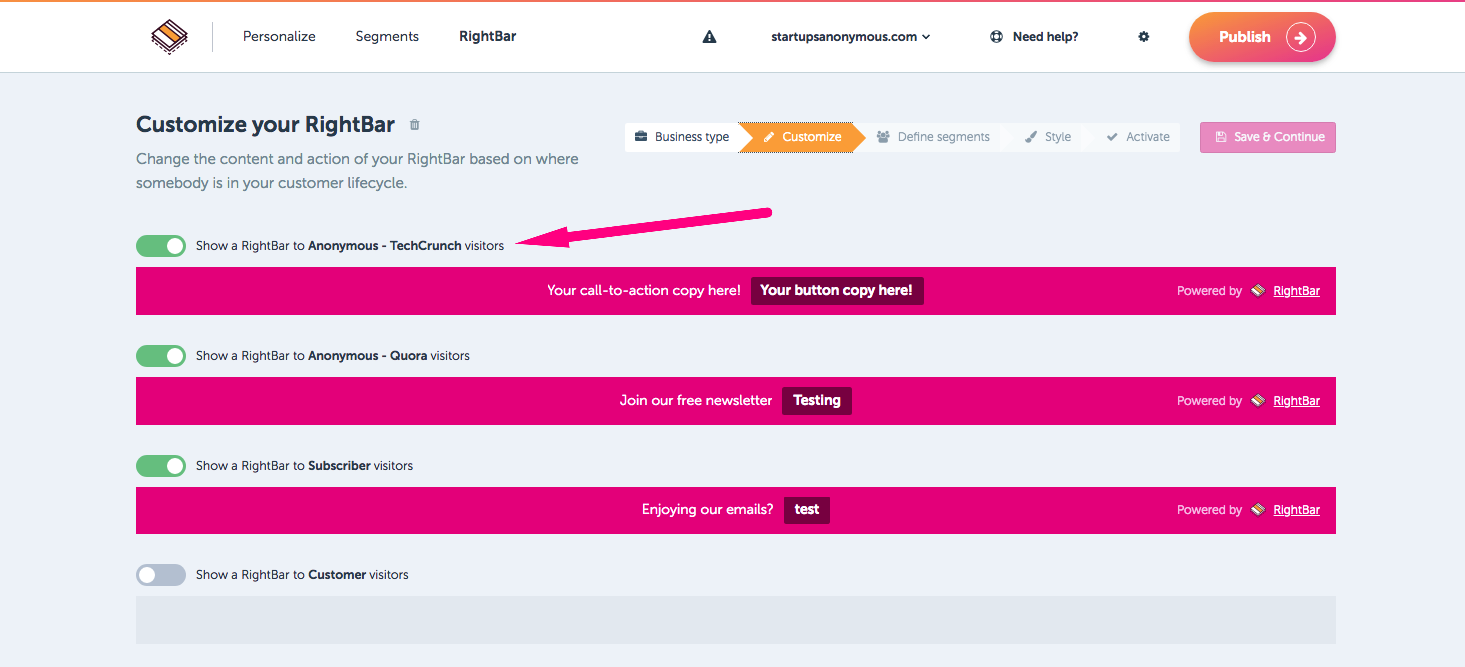This screenshot has height=667, width=1465.
Task: Click the briefcase icon in Business type step
Action: [642, 137]
